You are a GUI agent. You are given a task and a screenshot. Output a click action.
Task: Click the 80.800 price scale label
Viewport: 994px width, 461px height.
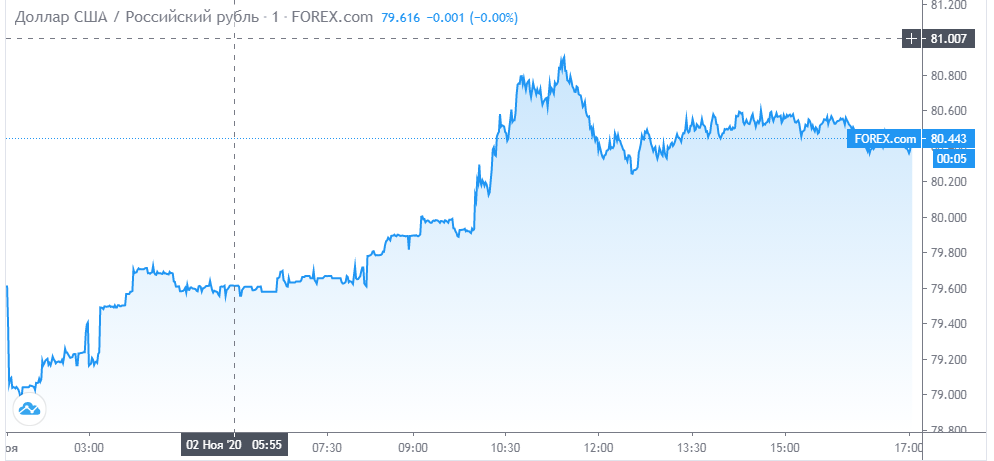click(x=948, y=75)
